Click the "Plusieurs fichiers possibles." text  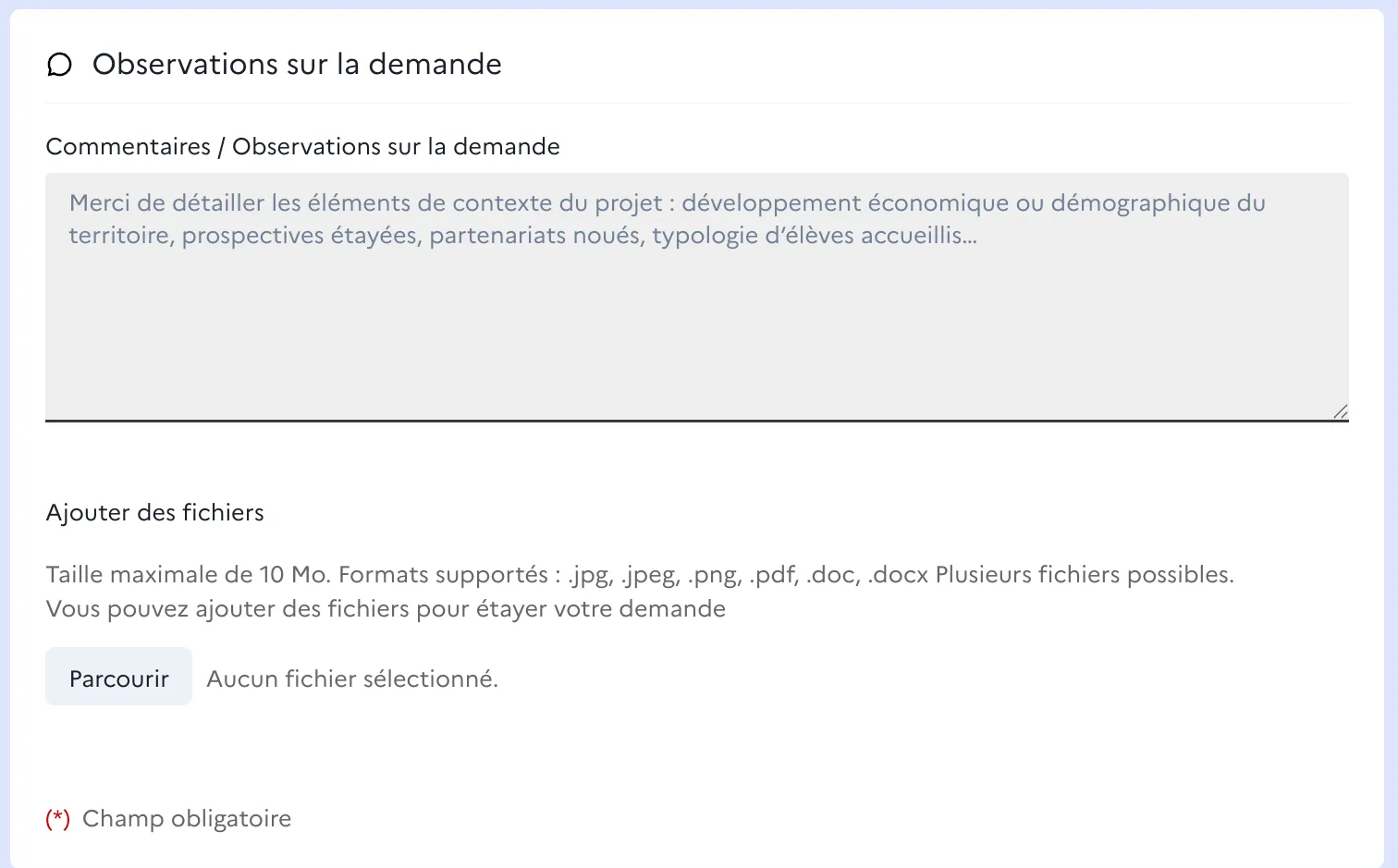pyautogui.click(x=1085, y=574)
